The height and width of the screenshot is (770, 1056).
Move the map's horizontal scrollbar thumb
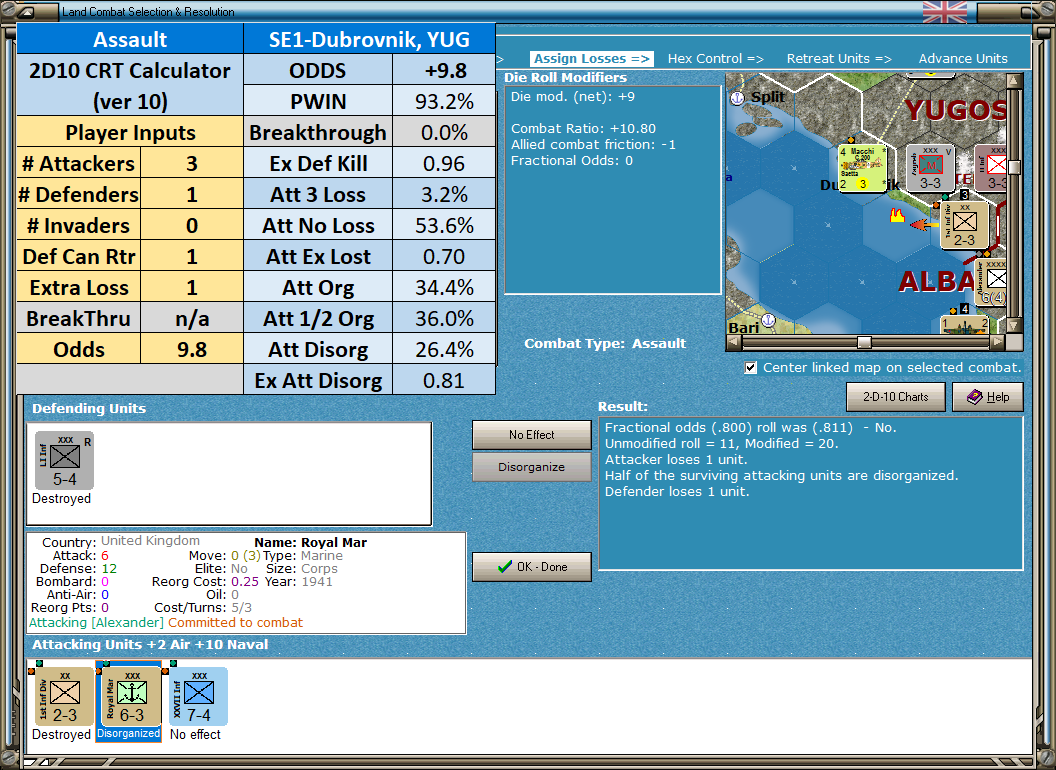click(864, 342)
